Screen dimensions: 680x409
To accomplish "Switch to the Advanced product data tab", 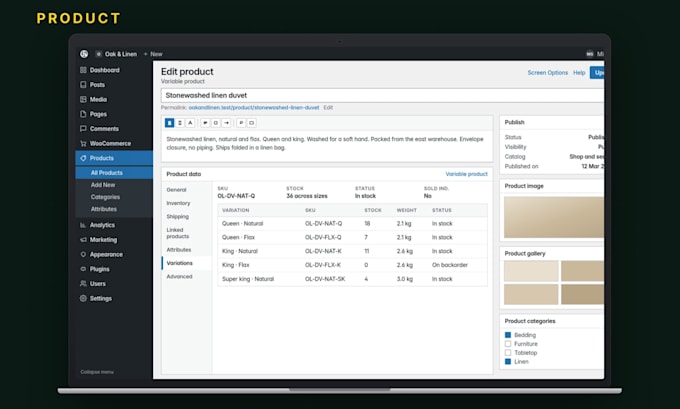I will coord(179,277).
